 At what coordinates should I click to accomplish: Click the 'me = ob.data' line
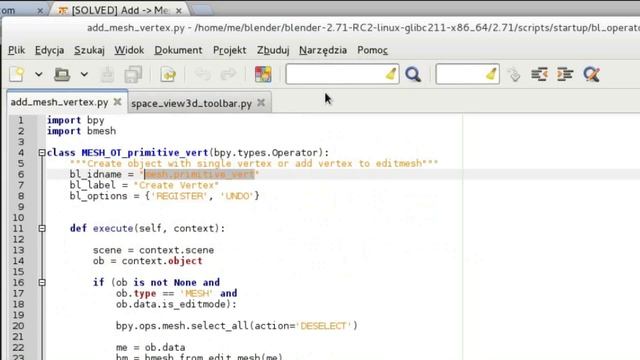tap(151, 347)
